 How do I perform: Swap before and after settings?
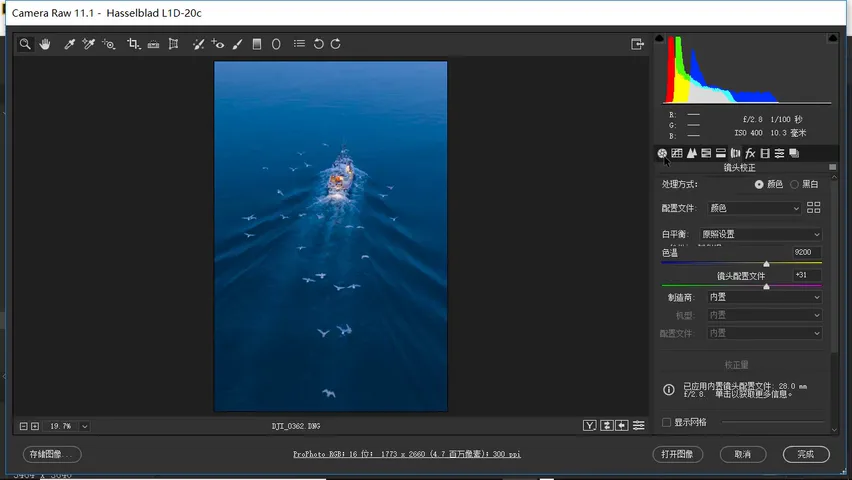(606, 426)
